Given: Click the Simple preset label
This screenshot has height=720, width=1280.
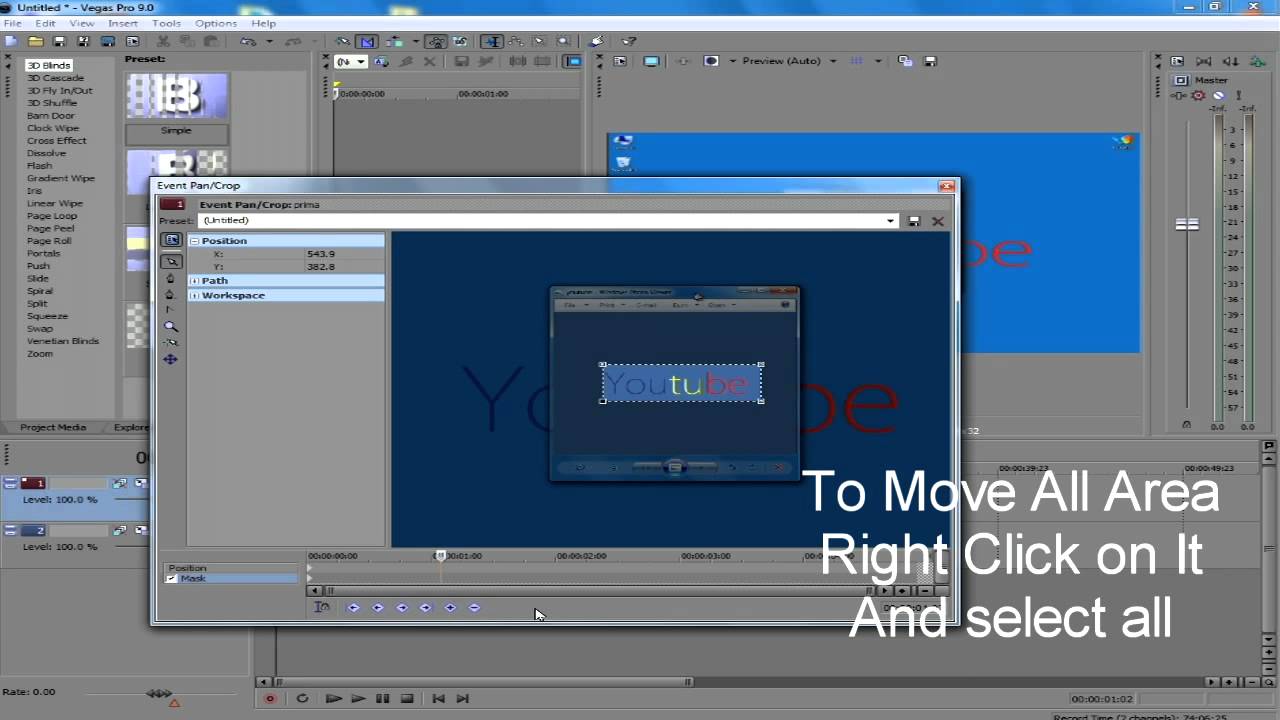Looking at the screenshot, I should coord(176,131).
